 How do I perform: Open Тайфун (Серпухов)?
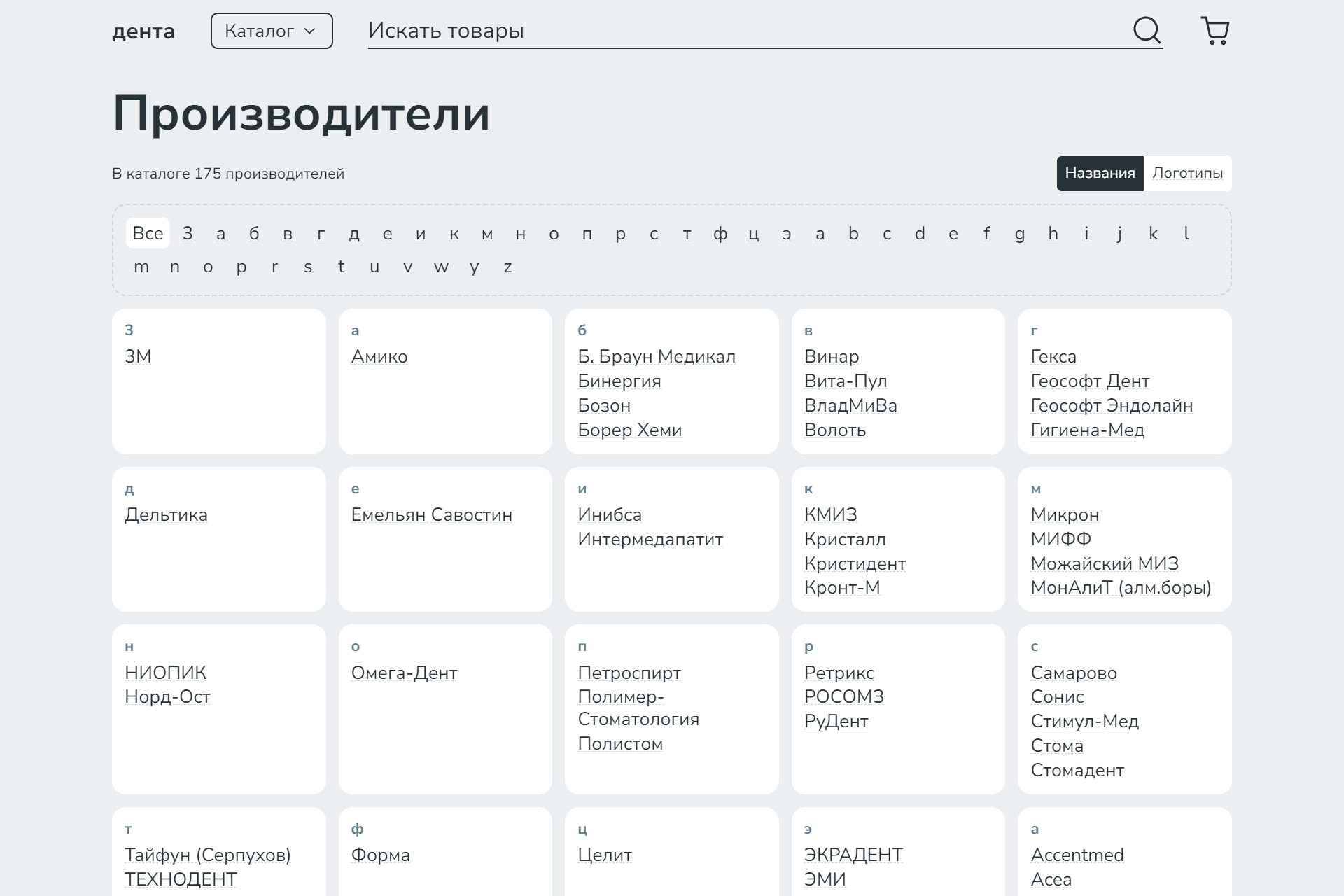point(208,855)
